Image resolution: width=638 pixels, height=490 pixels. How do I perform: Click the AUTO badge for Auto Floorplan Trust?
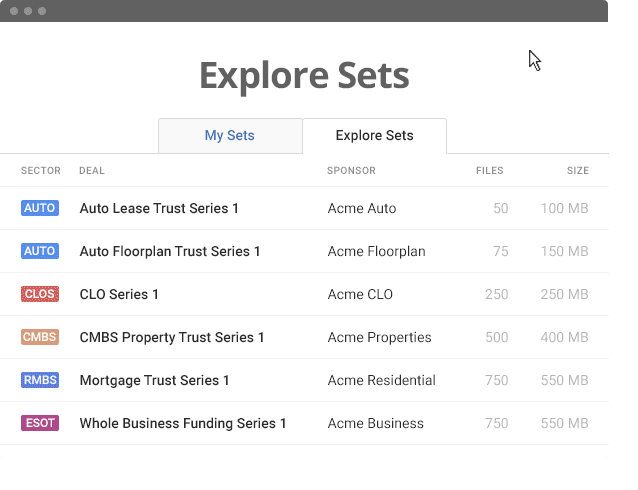[x=40, y=251]
